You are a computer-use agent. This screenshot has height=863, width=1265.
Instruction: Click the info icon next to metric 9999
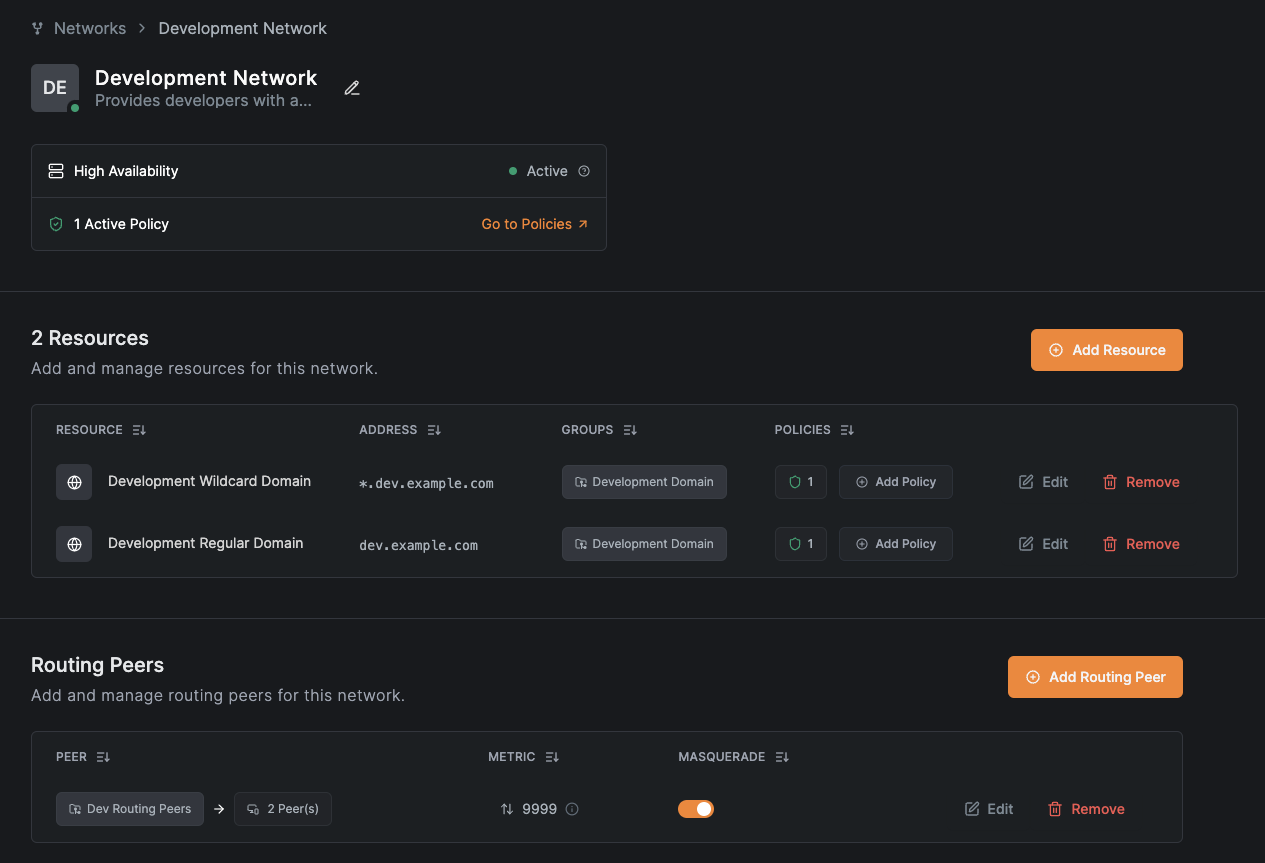pyautogui.click(x=571, y=809)
